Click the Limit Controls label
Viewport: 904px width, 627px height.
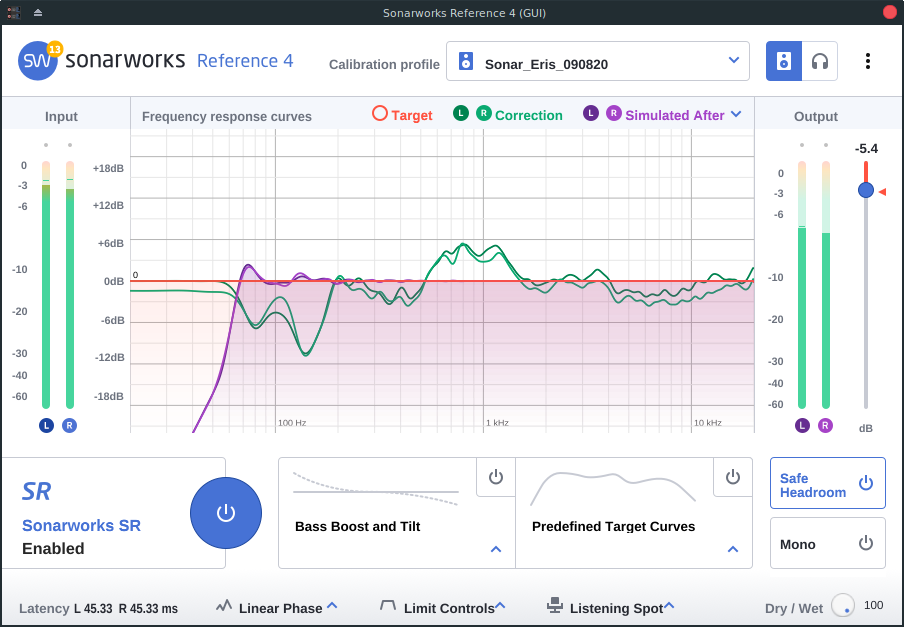(449, 609)
